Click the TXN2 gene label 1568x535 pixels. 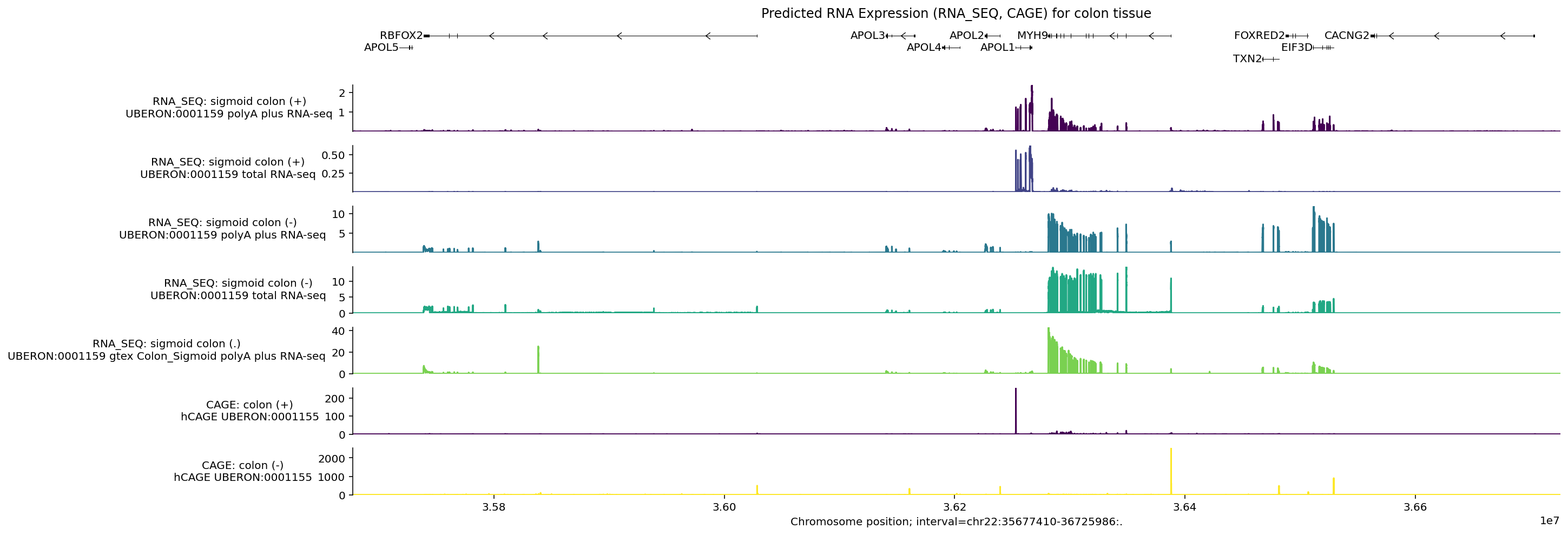tap(1247, 59)
